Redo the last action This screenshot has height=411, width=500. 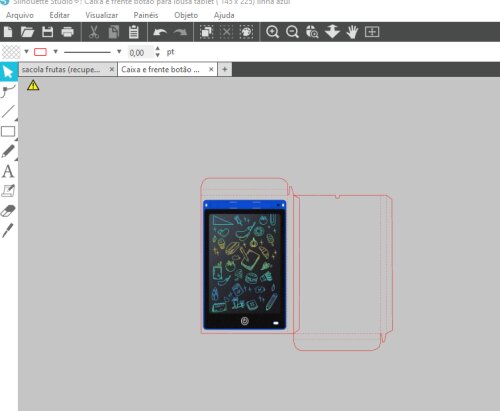pos(180,32)
